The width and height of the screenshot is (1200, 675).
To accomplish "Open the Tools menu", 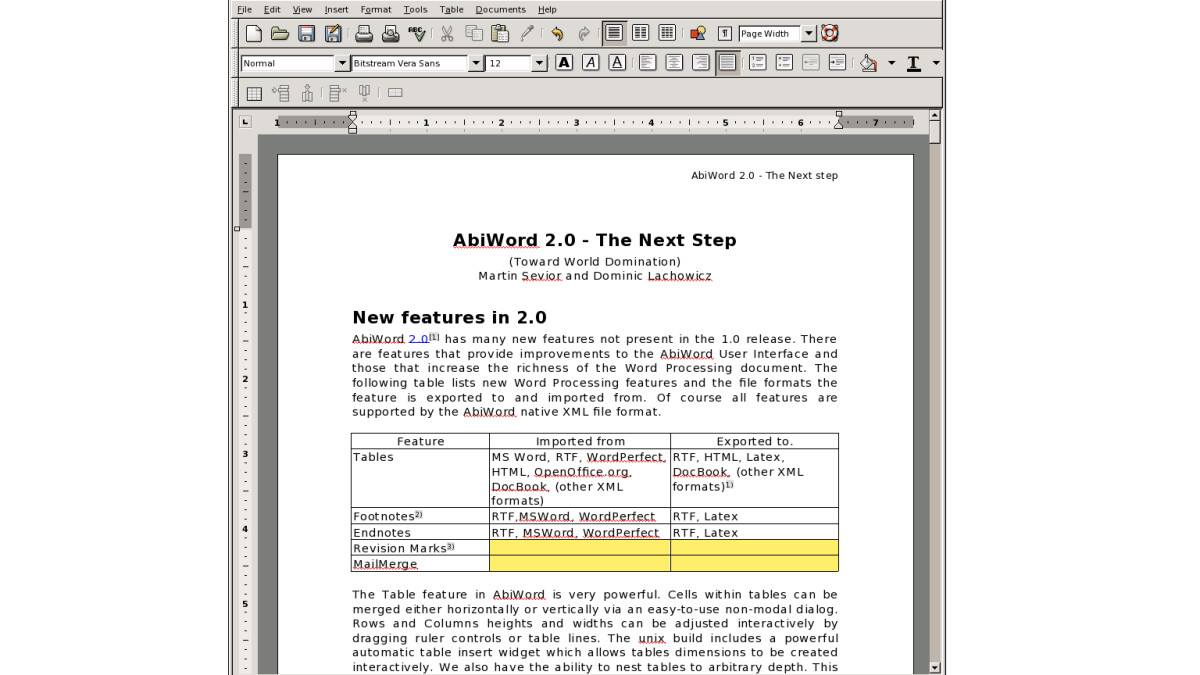I will point(415,9).
